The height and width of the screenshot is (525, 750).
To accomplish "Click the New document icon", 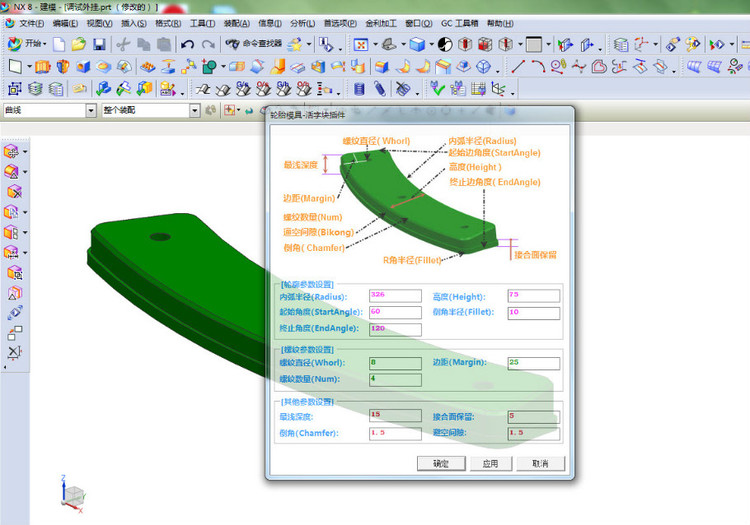I will coord(60,44).
